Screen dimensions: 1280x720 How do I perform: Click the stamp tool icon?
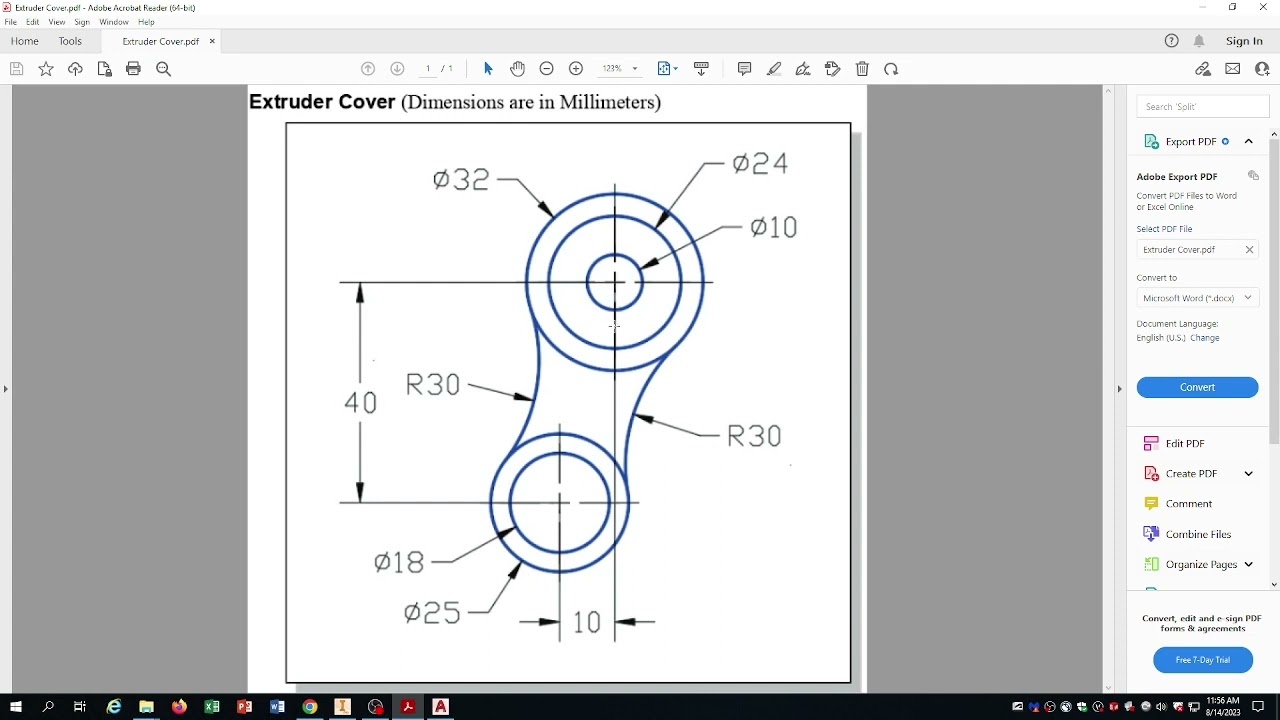pos(832,69)
